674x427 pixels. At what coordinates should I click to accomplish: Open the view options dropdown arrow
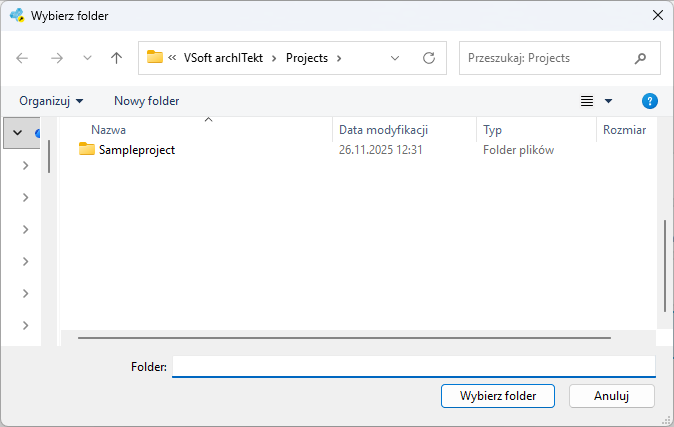pos(608,101)
